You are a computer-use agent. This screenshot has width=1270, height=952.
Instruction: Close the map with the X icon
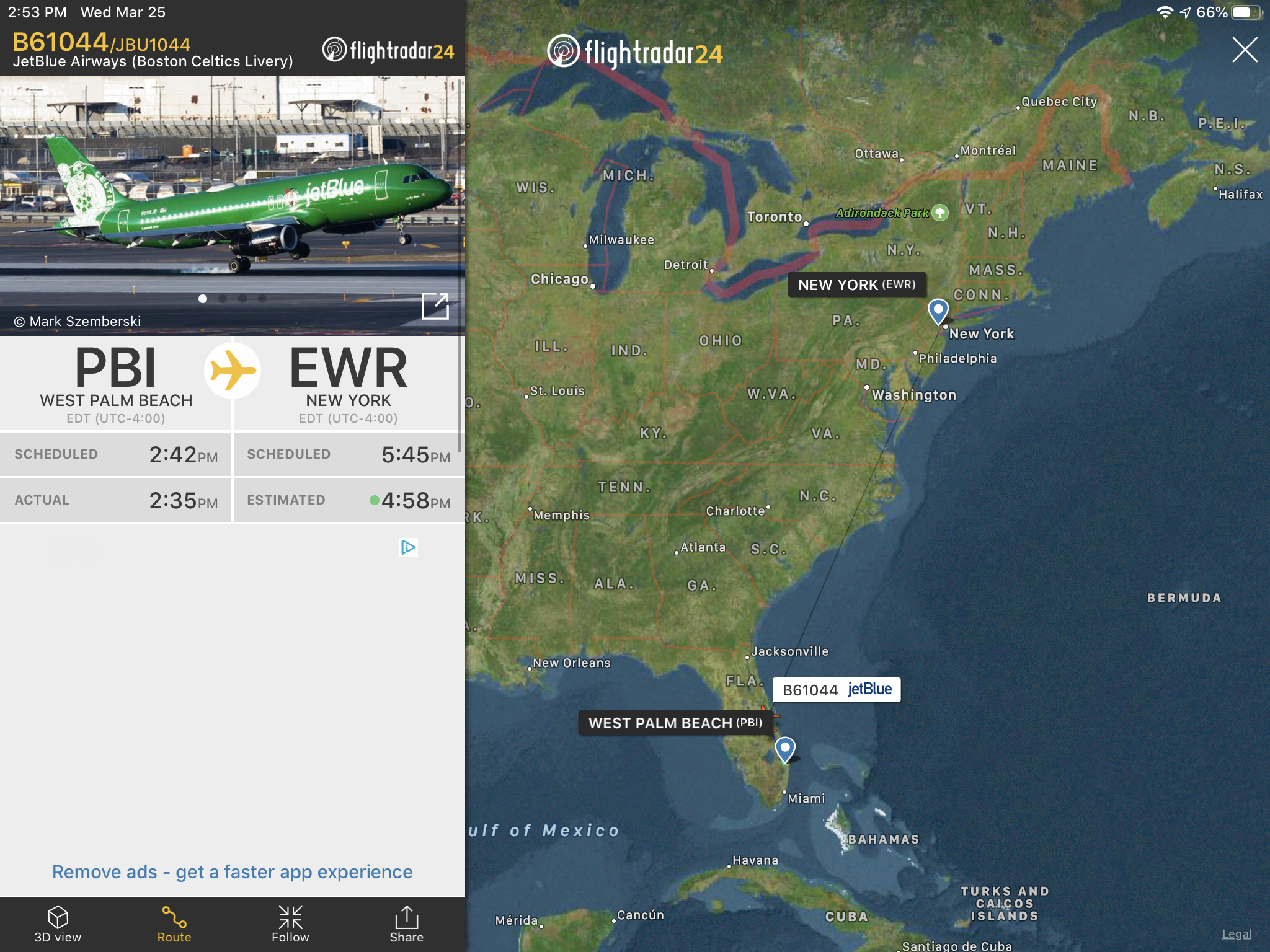[1245, 50]
